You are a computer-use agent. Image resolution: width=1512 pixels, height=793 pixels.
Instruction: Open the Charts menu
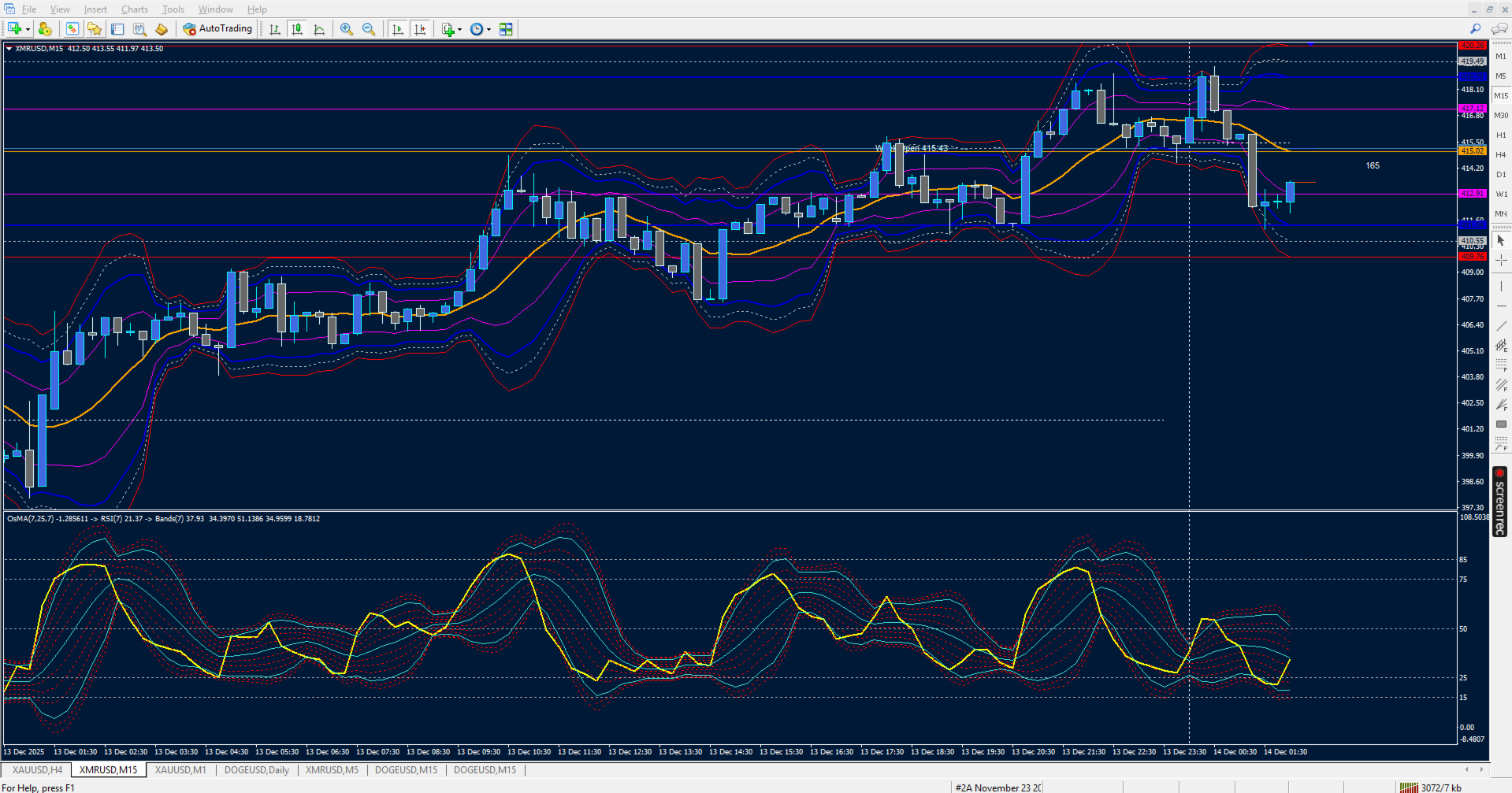point(134,9)
